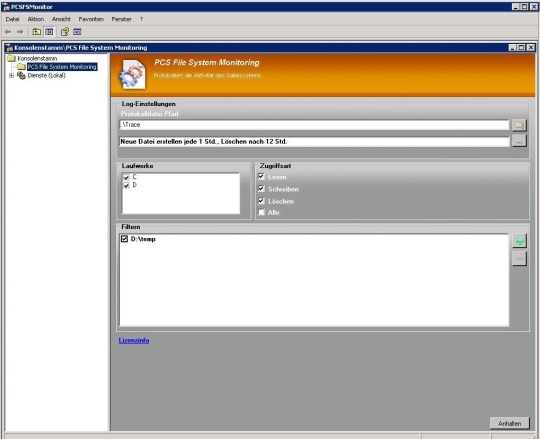This screenshot has width=540, height=439.
Task: Open the log rotation settings ellipsis button
Action: [519, 142]
